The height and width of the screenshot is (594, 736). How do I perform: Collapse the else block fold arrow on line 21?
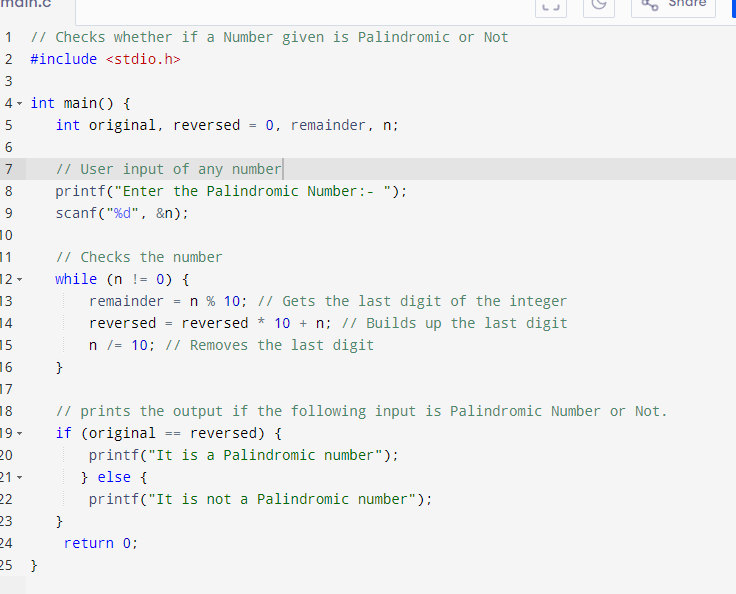click(x=20, y=478)
